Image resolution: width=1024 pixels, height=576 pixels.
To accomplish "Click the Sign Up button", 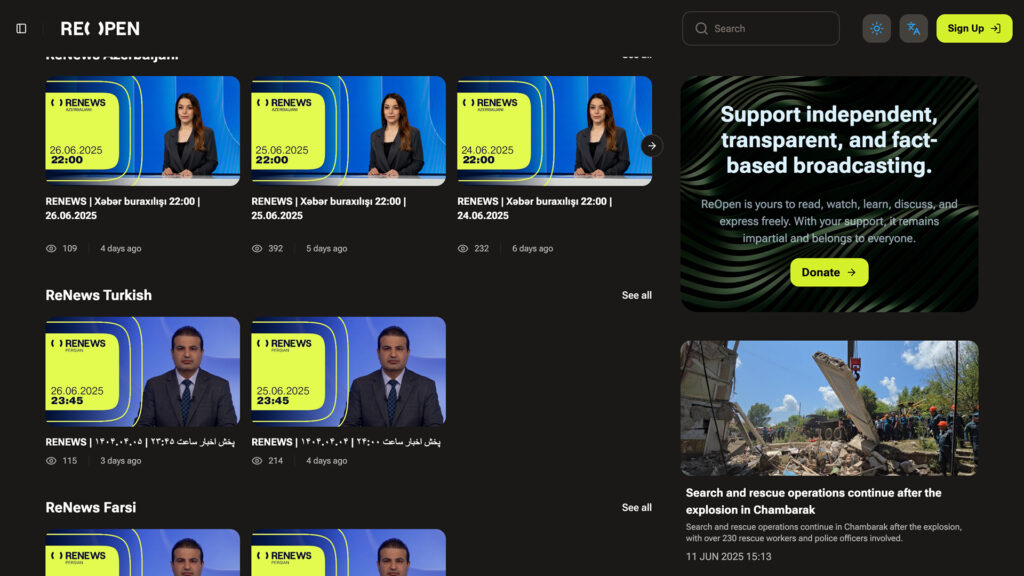I will pyautogui.click(x=974, y=29).
